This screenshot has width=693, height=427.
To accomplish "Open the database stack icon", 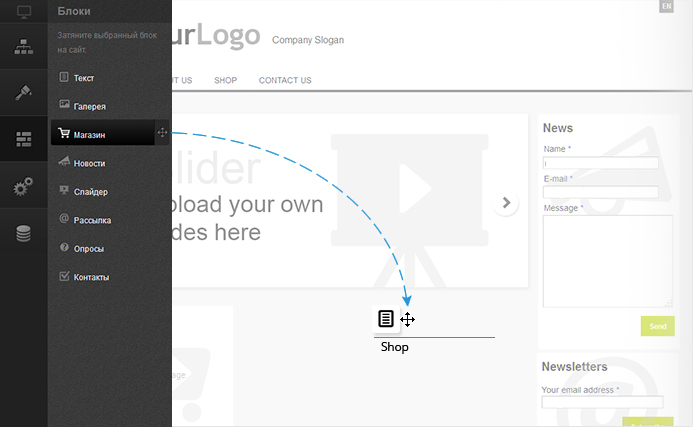I will (x=23, y=233).
